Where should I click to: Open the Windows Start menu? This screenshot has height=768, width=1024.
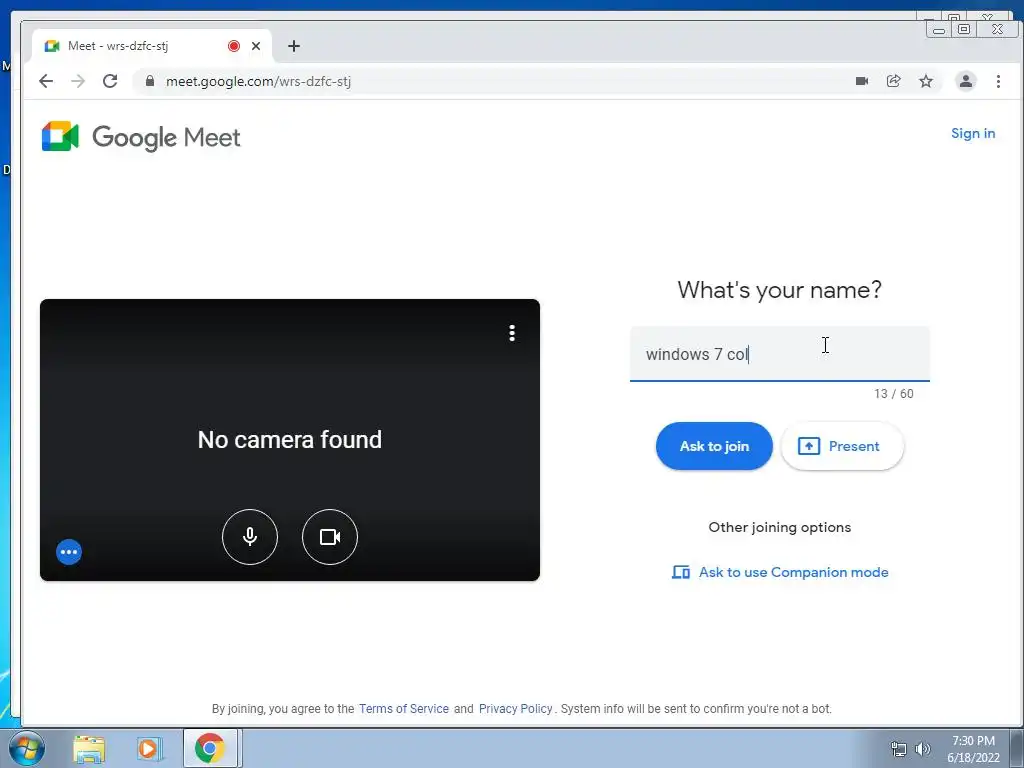(x=26, y=748)
